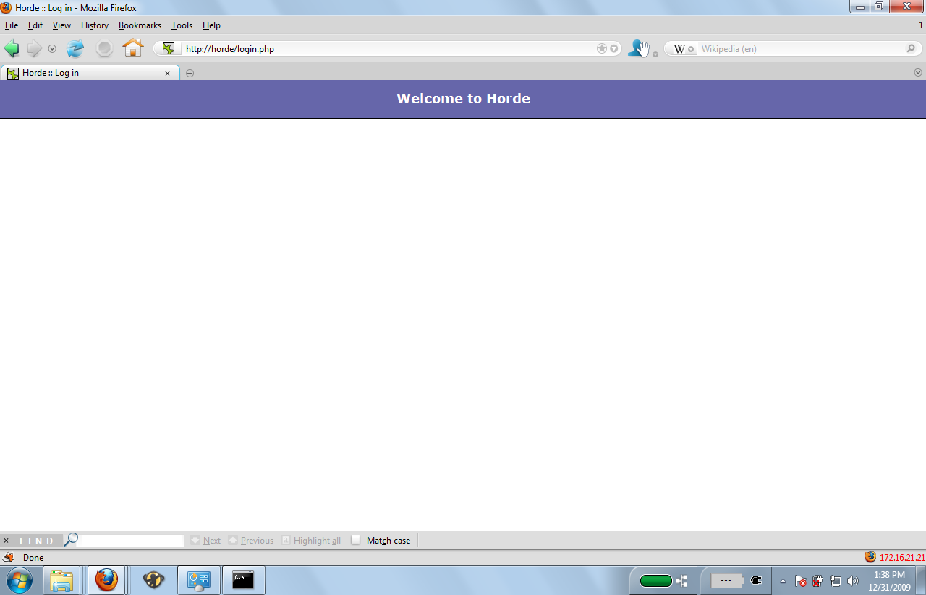Enable the Match case checkbox
The width and height of the screenshot is (926, 595).
click(x=356, y=540)
